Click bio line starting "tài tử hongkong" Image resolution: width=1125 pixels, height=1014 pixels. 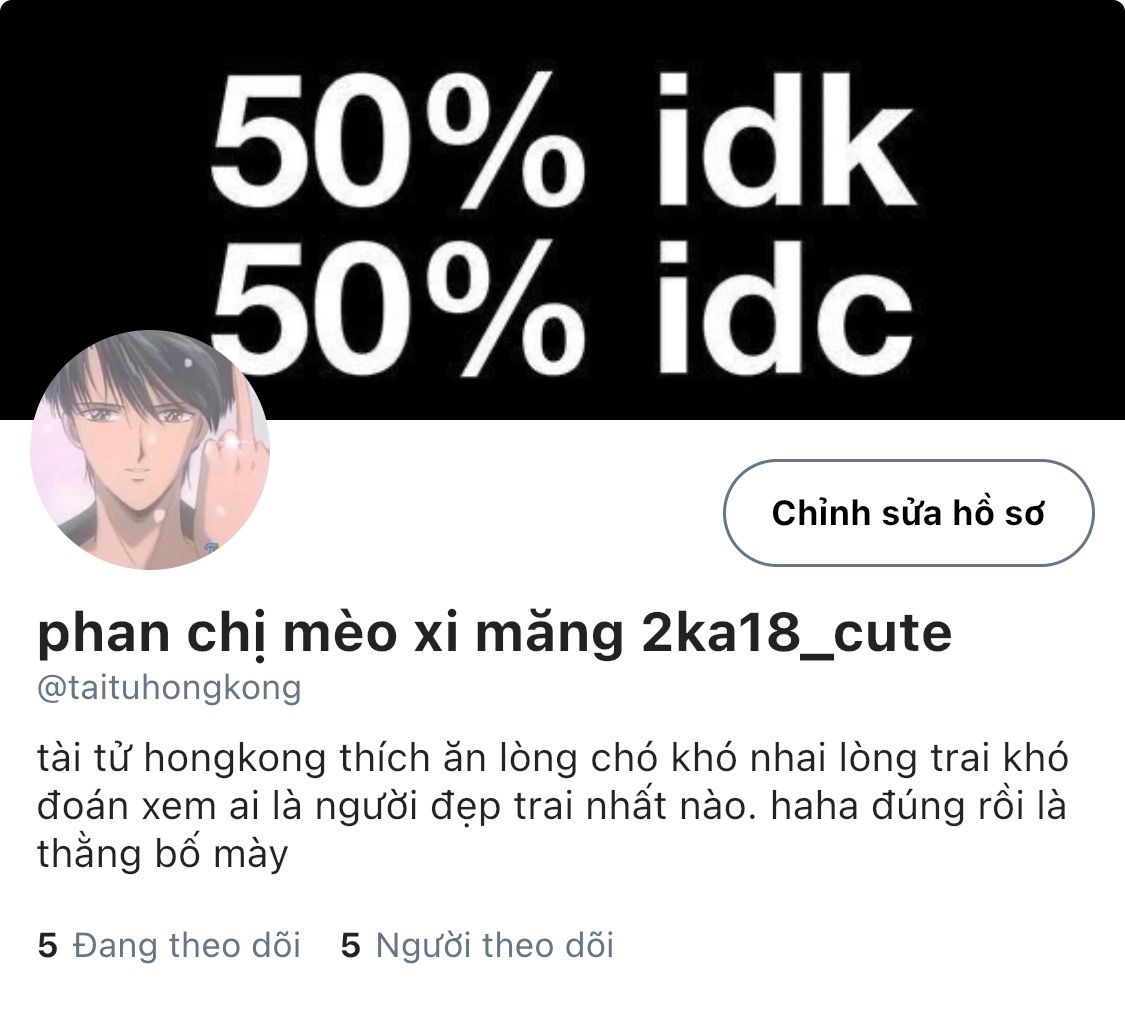(x=552, y=758)
